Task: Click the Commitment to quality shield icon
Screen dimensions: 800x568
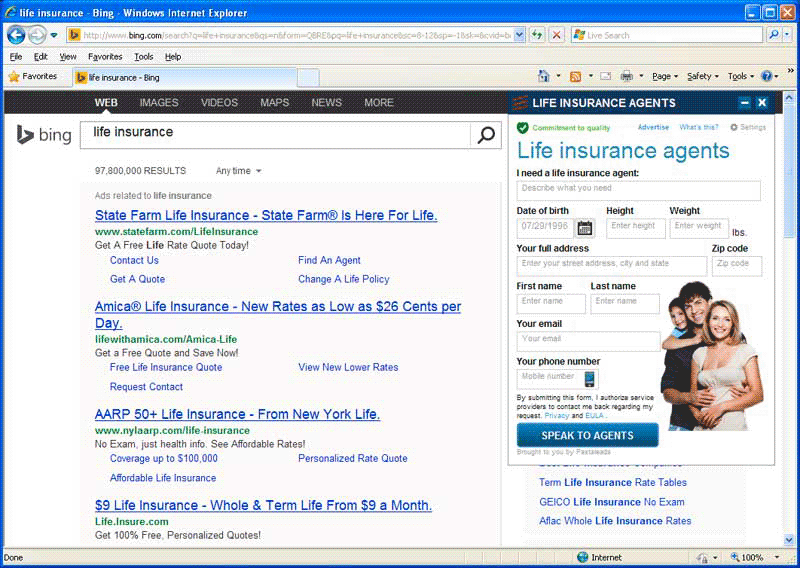Action: tap(522, 128)
